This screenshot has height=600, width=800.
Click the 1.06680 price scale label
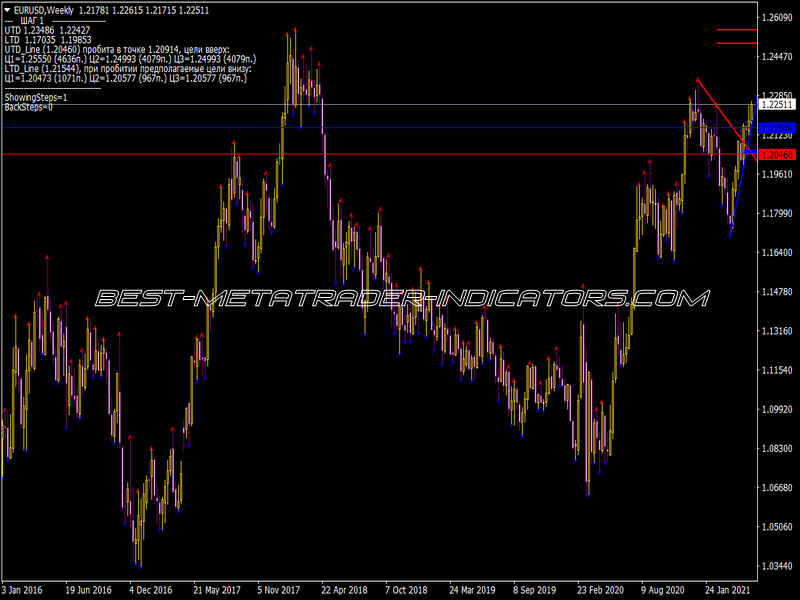pos(777,488)
